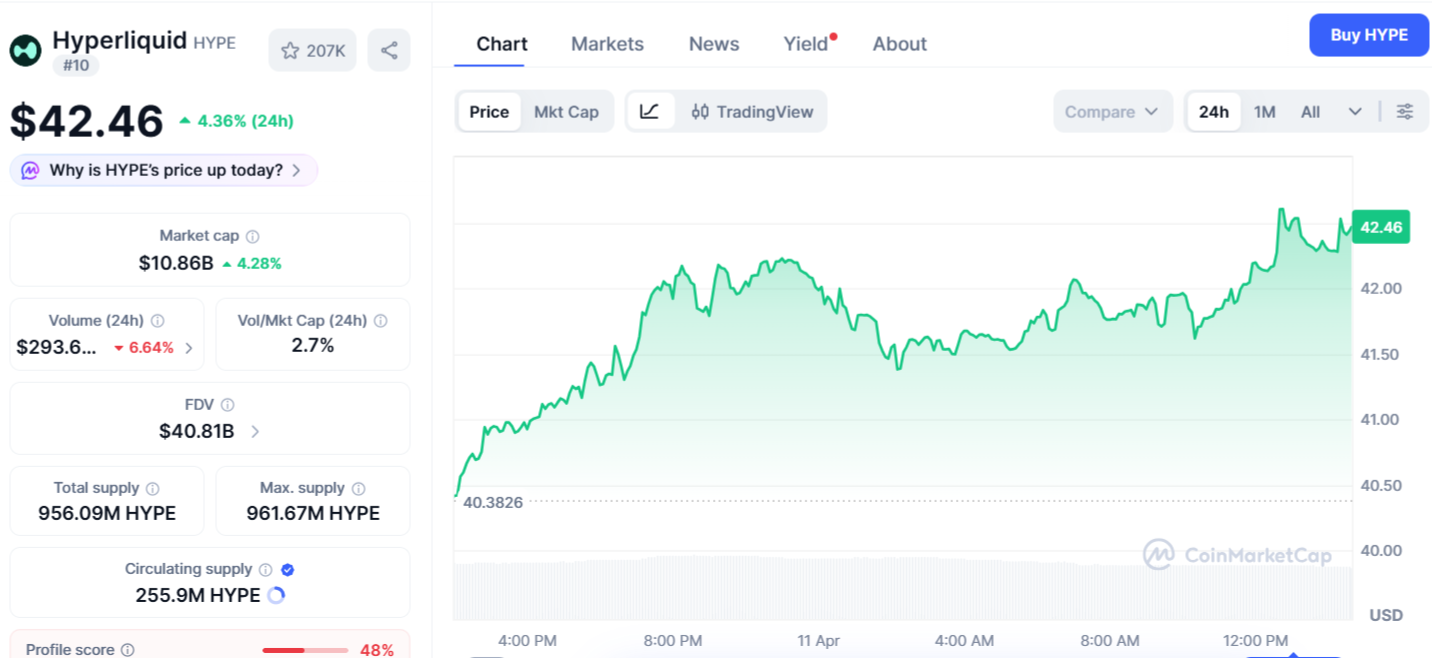Screen dimensions: 1432x658
Task: Open the Compare dropdown
Action: 1112,111
